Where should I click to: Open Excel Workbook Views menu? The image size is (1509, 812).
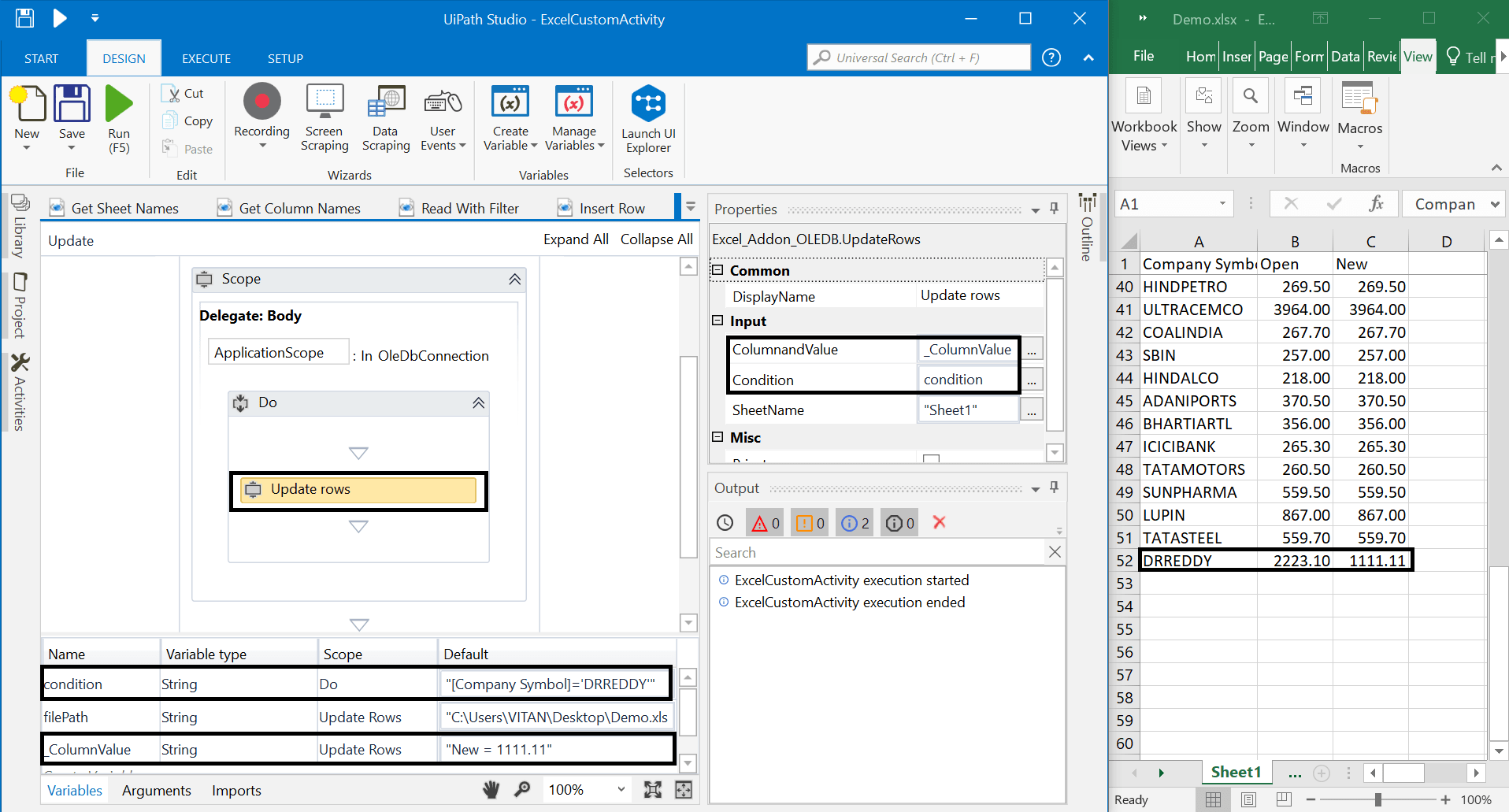pyautogui.click(x=1144, y=115)
